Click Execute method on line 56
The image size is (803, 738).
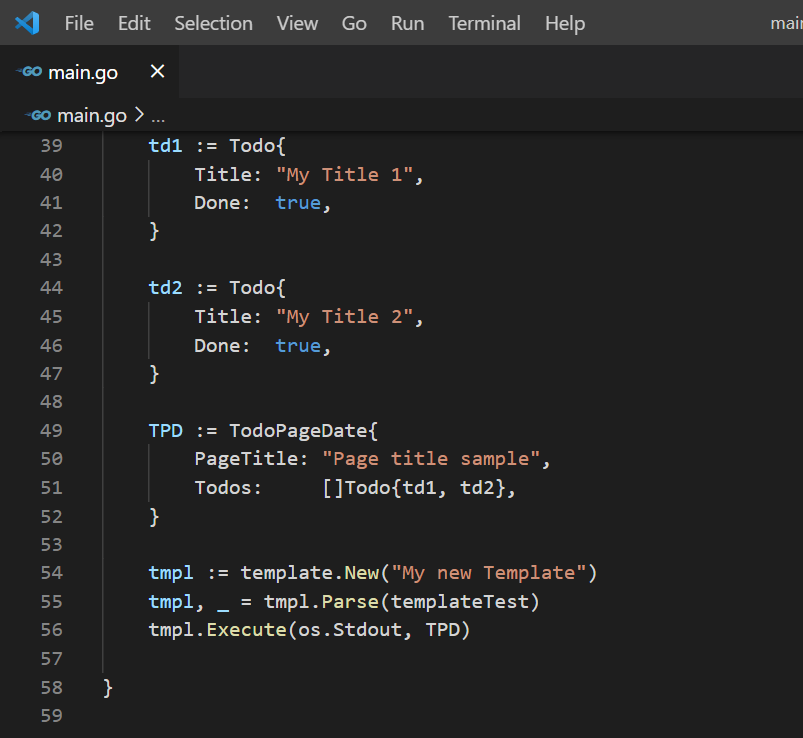pyautogui.click(x=246, y=630)
